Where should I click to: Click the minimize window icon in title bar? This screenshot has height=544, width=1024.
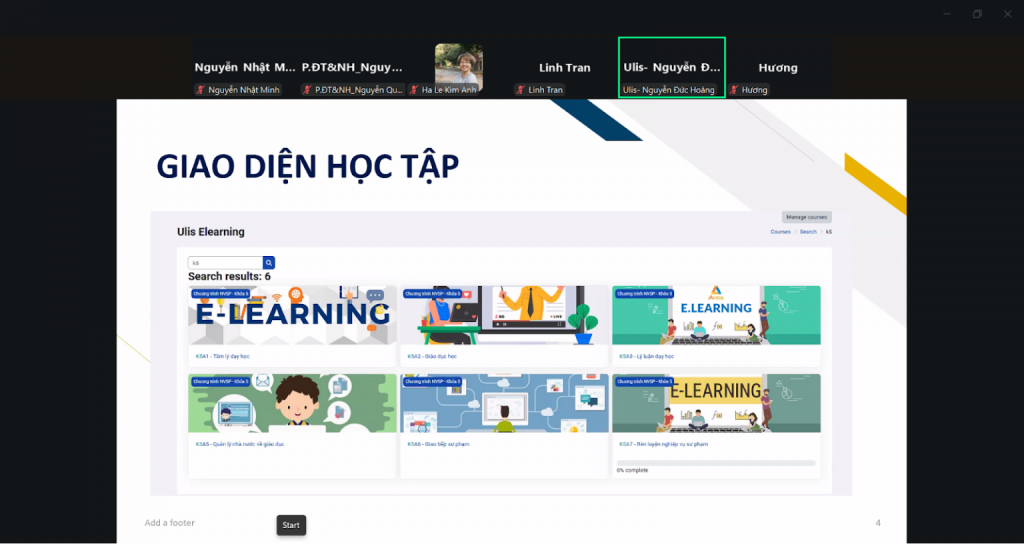tap(946, 14)
